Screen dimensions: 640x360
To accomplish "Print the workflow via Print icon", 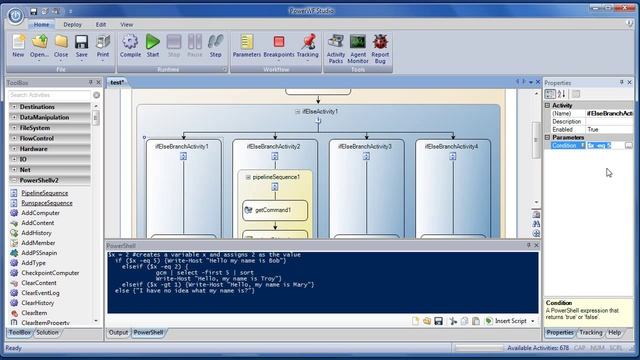I will click(x=103, y=46).
